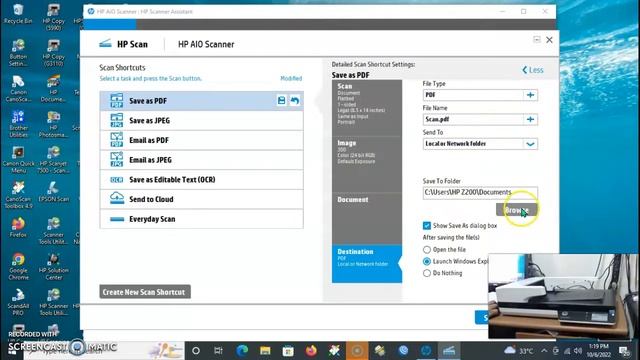Click the Firefox icon in the taskbar
Viewport: 640px width, 360px height.
[311, 351]
